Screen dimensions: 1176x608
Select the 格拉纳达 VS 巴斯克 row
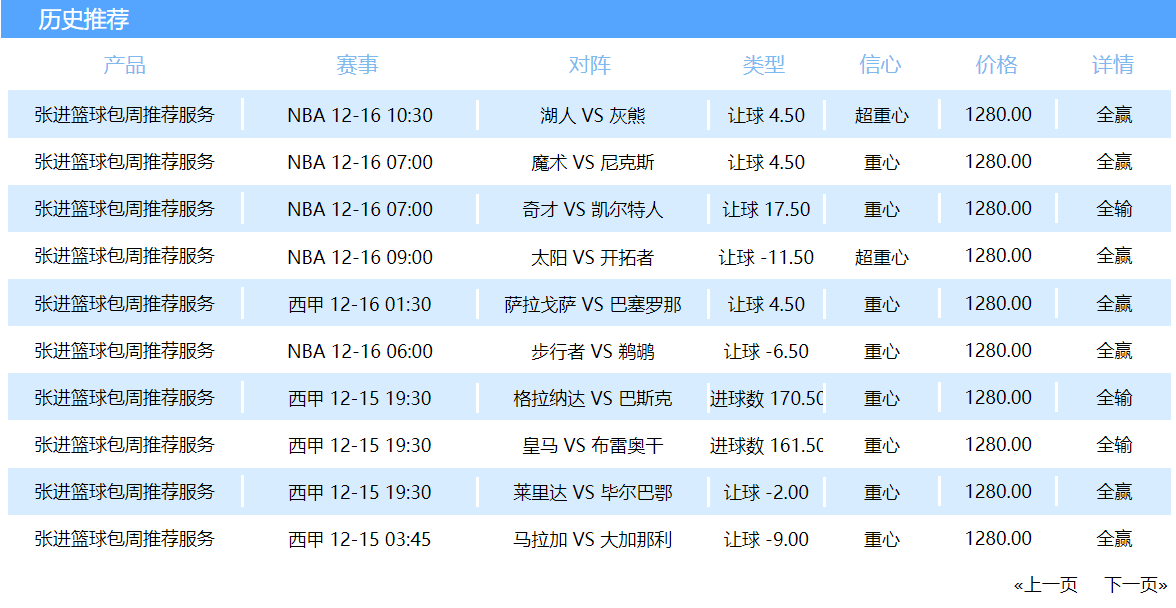pyautogui.click(x=589, y=397)
